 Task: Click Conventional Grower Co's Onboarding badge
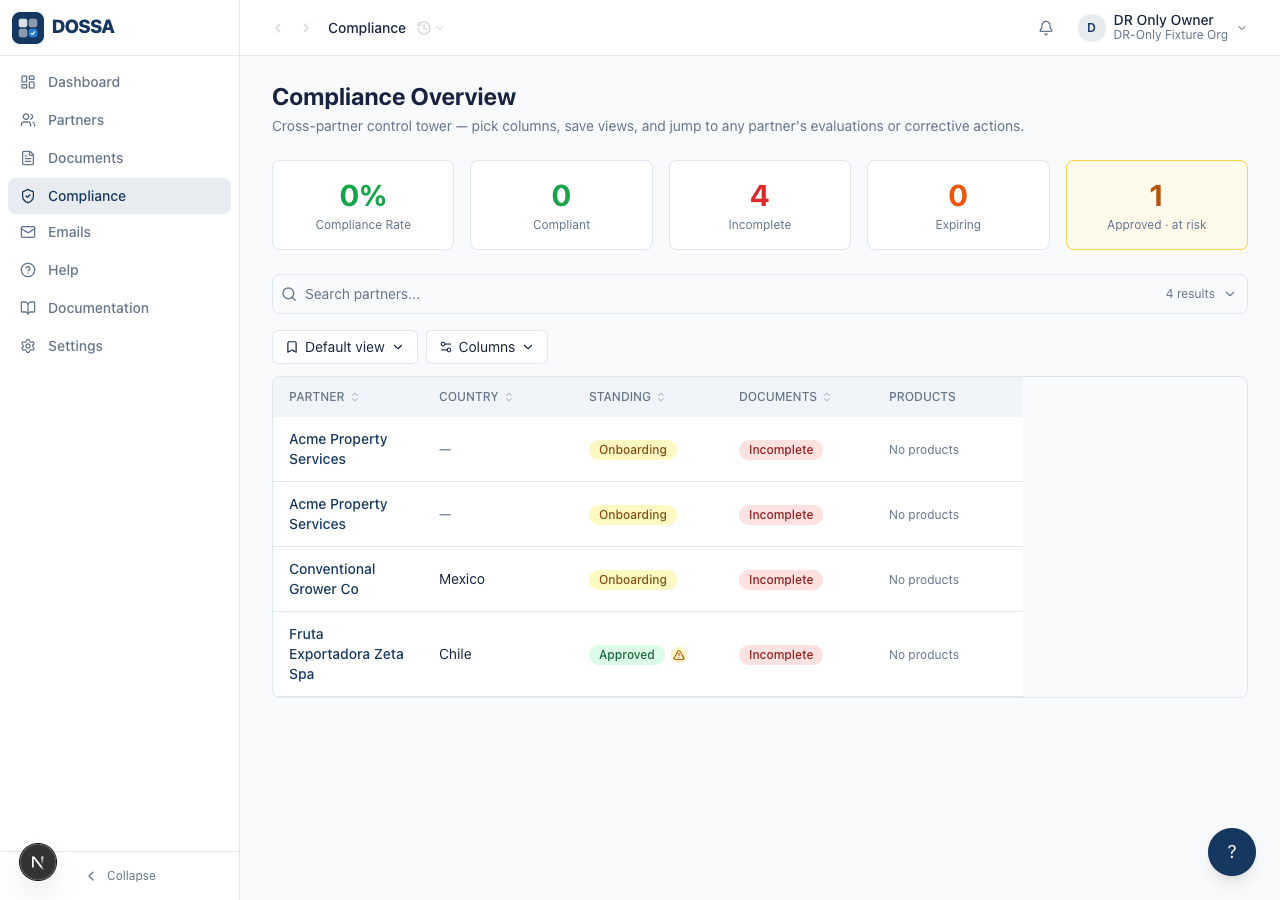click(x=633, y=580)
